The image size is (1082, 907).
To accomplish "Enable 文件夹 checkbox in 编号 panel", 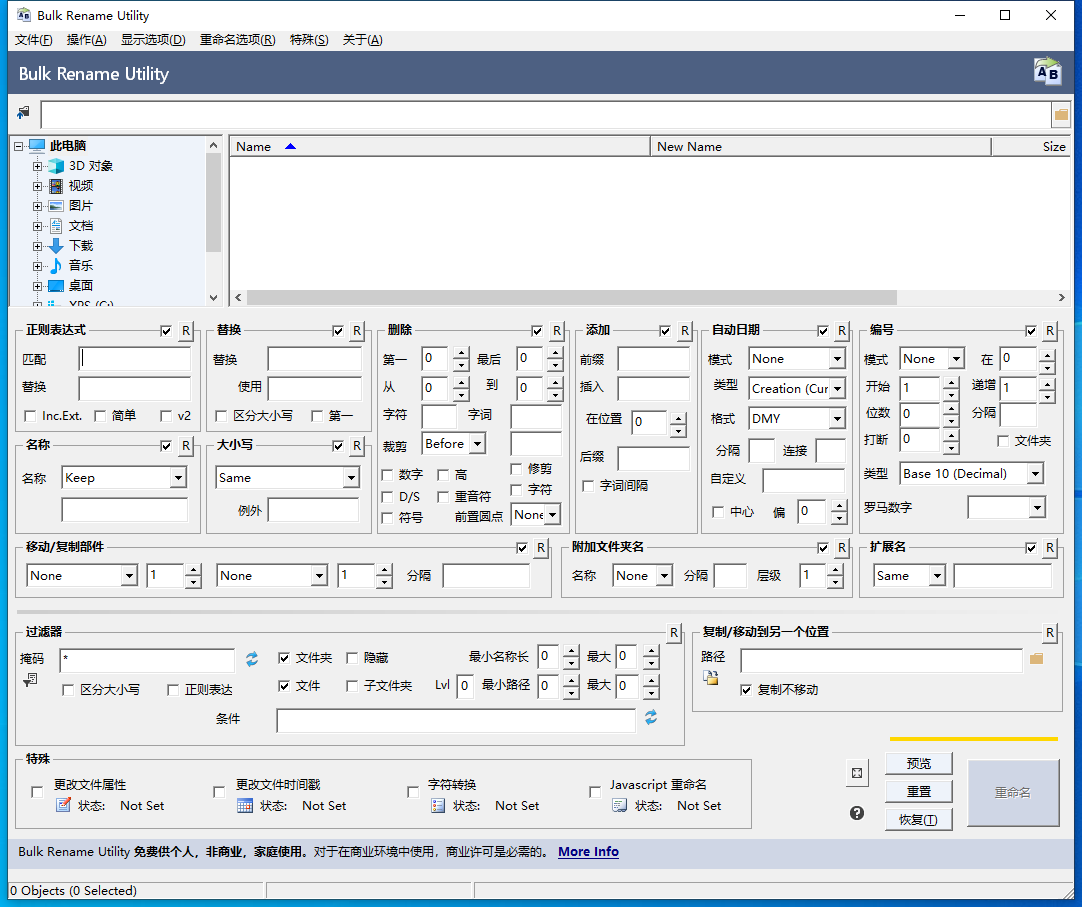I will (x=1003, y=440).
